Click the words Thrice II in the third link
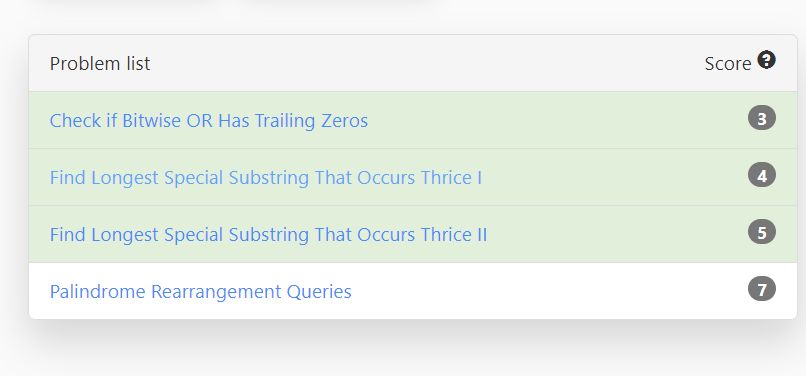This screenshot has width=806, height=376. (454, 235)
